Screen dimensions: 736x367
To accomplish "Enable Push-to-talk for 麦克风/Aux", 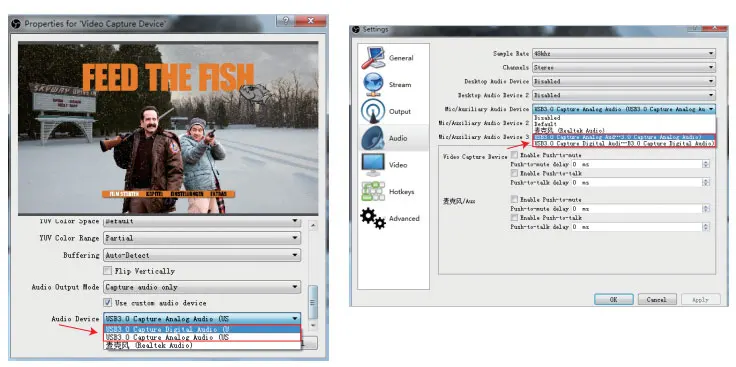I will coord(514,218).
